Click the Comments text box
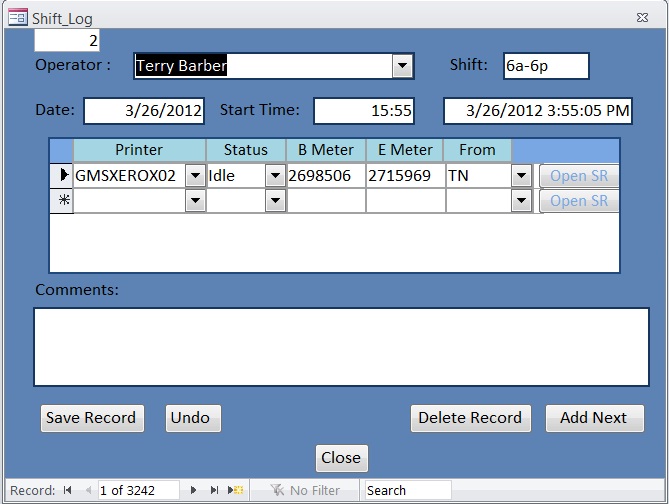669x504 pixels. pyautogui.click(x=341, y=347)
